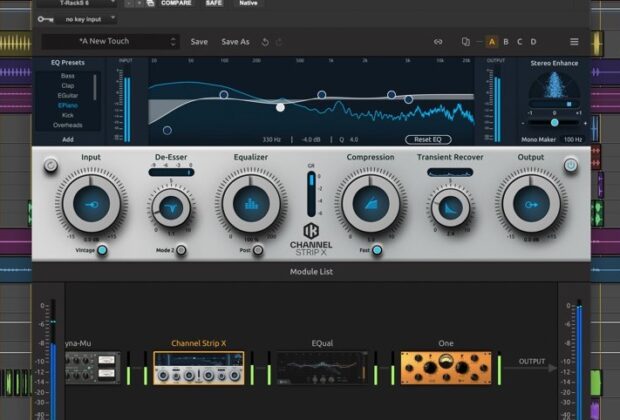Viewport: 620px width, 420px height.
Task: Click the Reset EQ button
Action: coord(428,139)
